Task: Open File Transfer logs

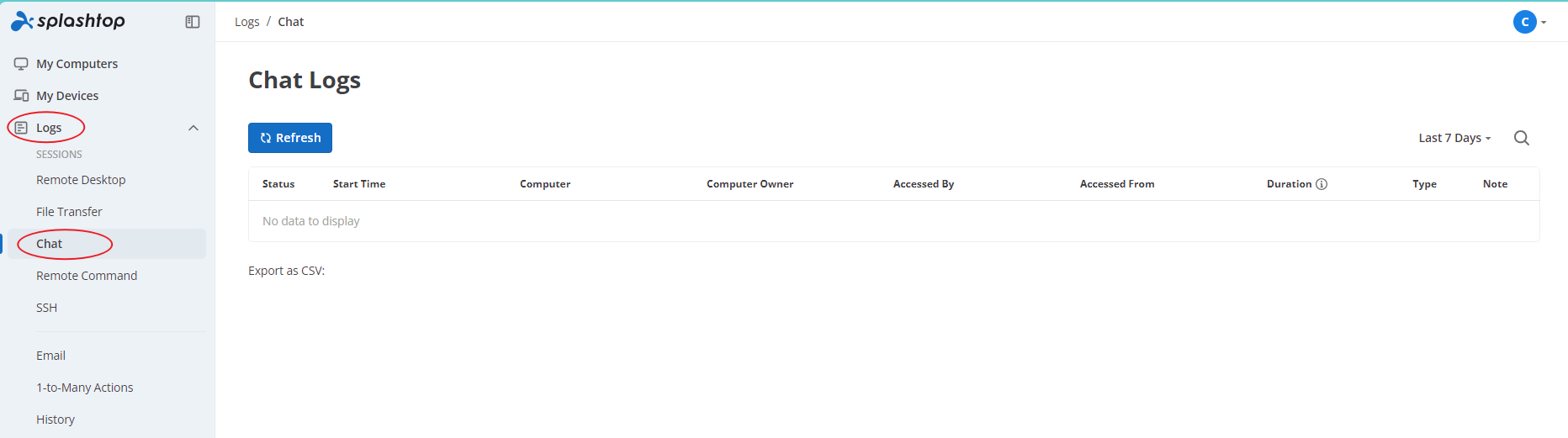Action: click(69, 212)
